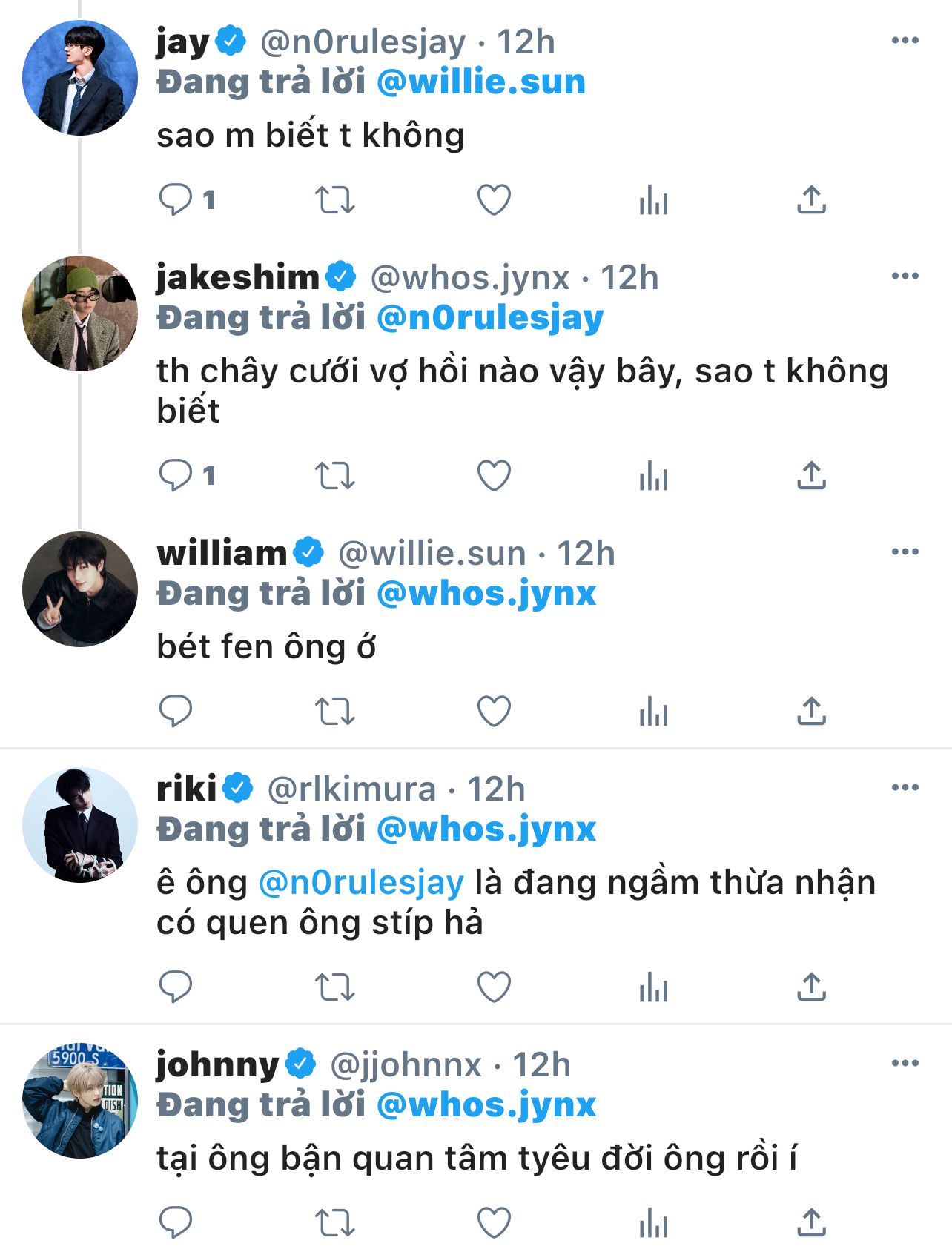Viewport: 952px width, 1252px height.
Task: Open the @whos.jynx link in johnny's reply
Action: click(486, 1104)
